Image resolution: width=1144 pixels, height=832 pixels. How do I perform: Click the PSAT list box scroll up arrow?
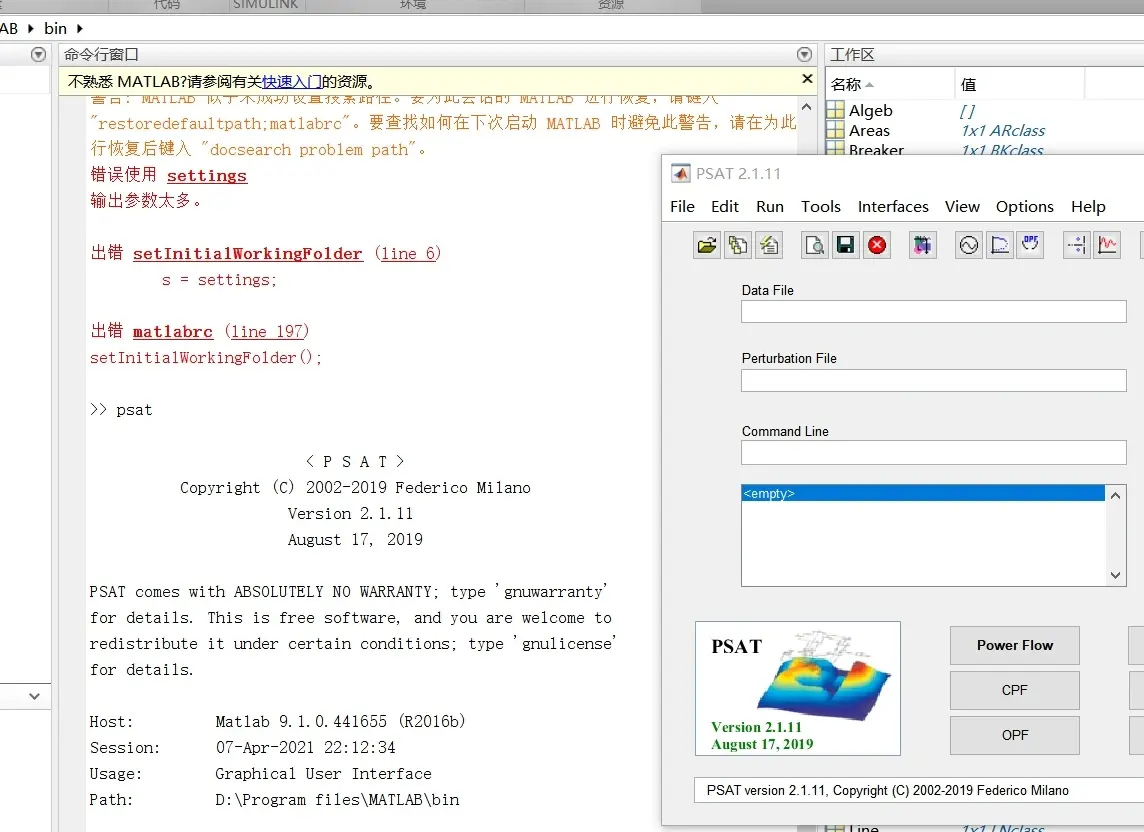click(x=1115, y=496)
